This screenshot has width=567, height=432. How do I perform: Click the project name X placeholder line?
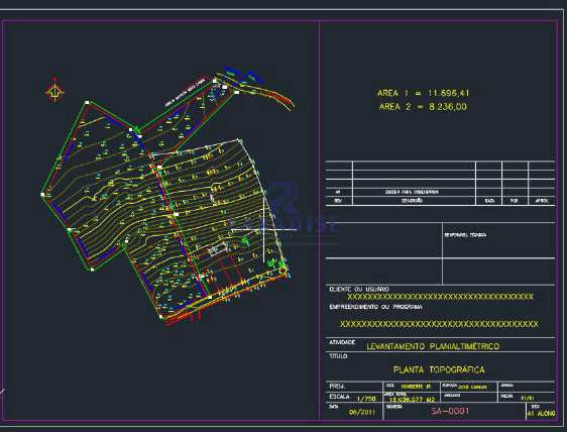[x=439, y=324]
